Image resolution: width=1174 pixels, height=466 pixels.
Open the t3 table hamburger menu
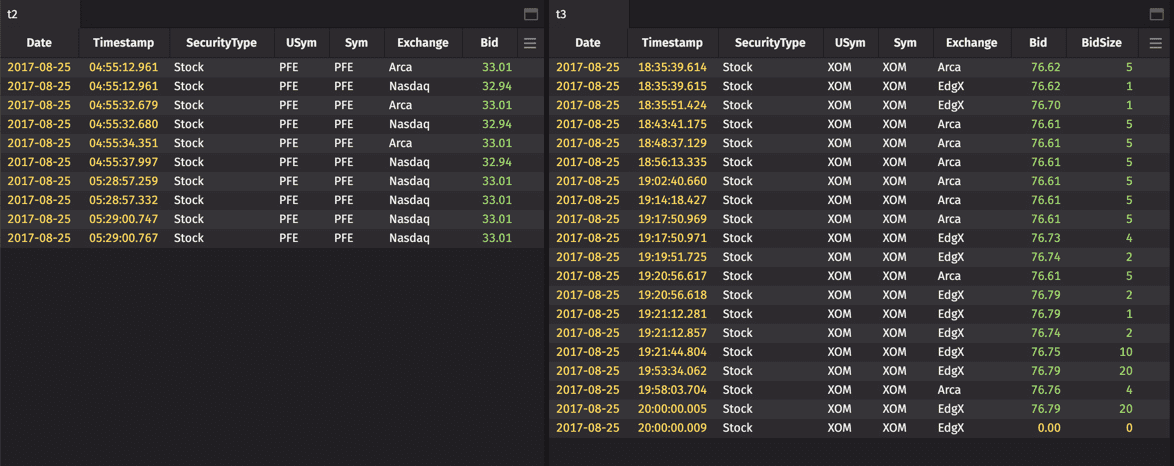click(x=1155, y=44)
